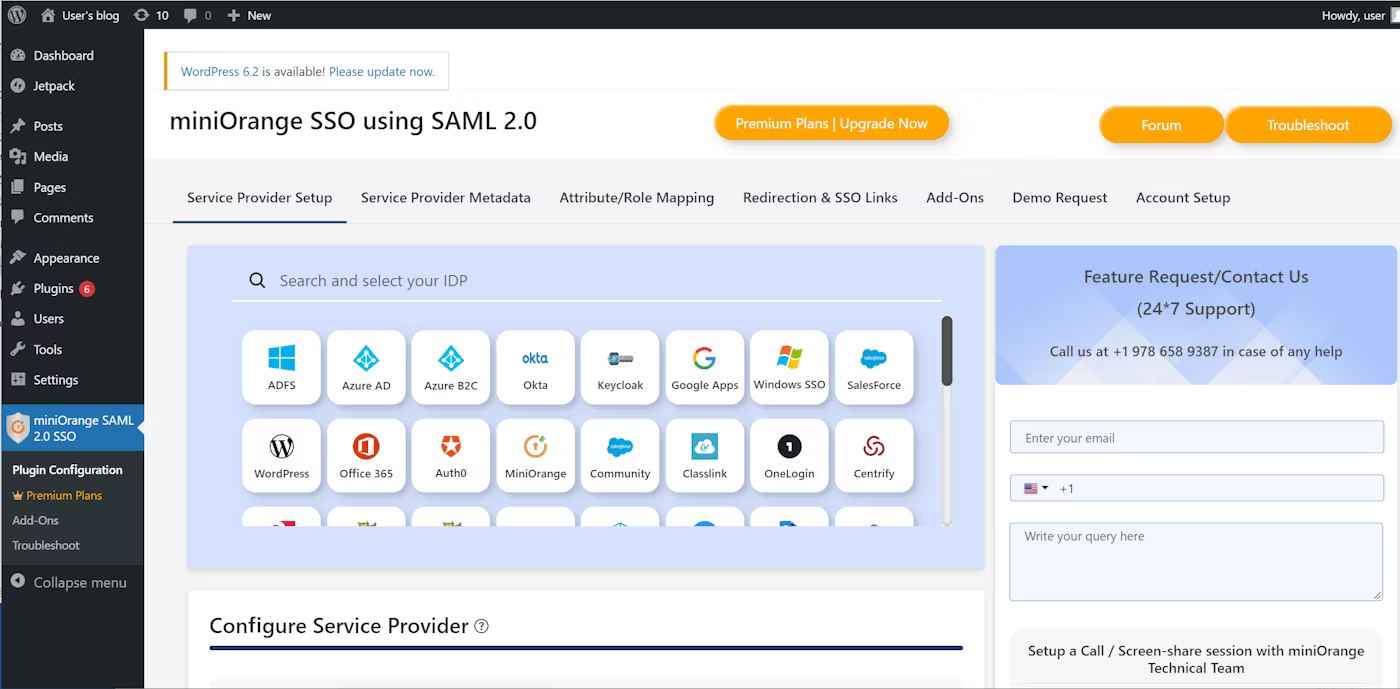Pick the Office 365 provider tile
This screenshot has height=689, width=1400.
point(366,455)
